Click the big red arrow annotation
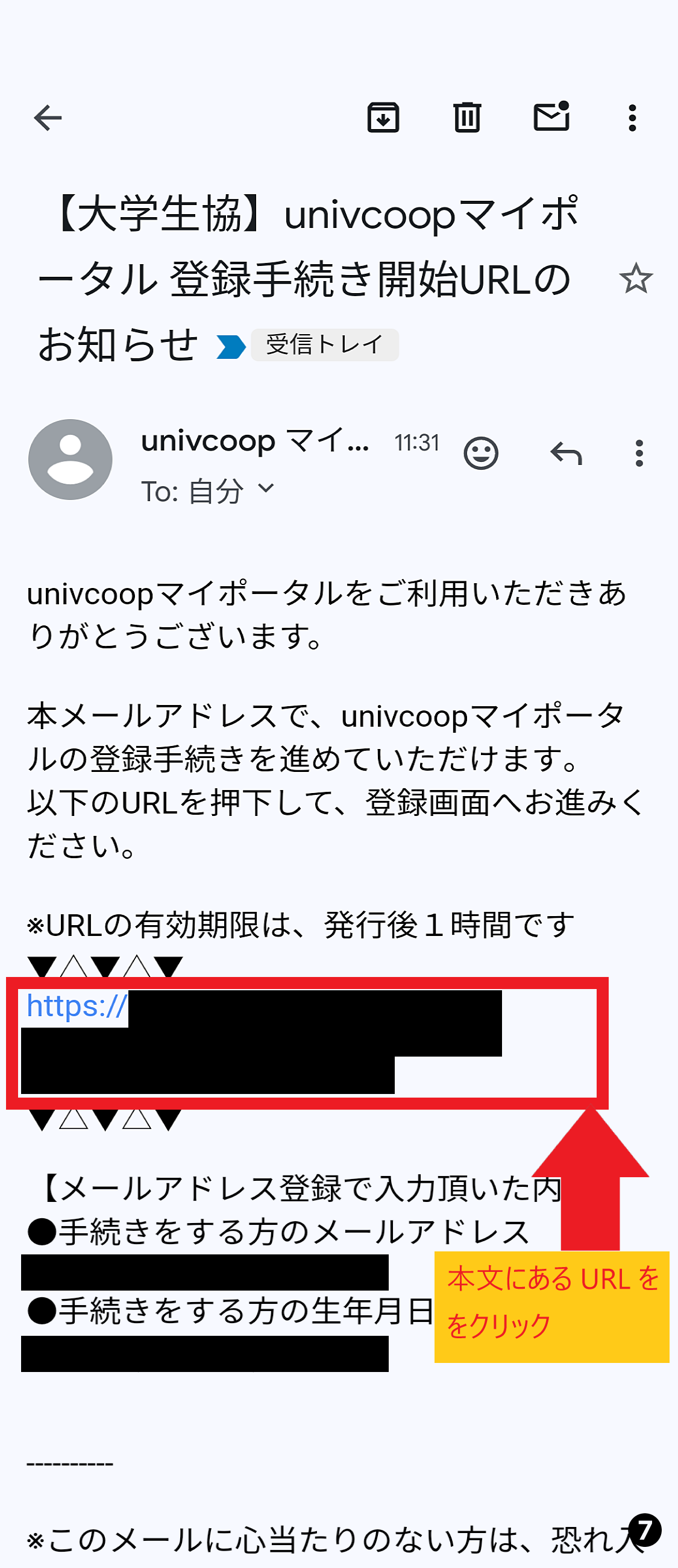The width and height of the screenshot is (678, 1568). [x=590, y=1179]
